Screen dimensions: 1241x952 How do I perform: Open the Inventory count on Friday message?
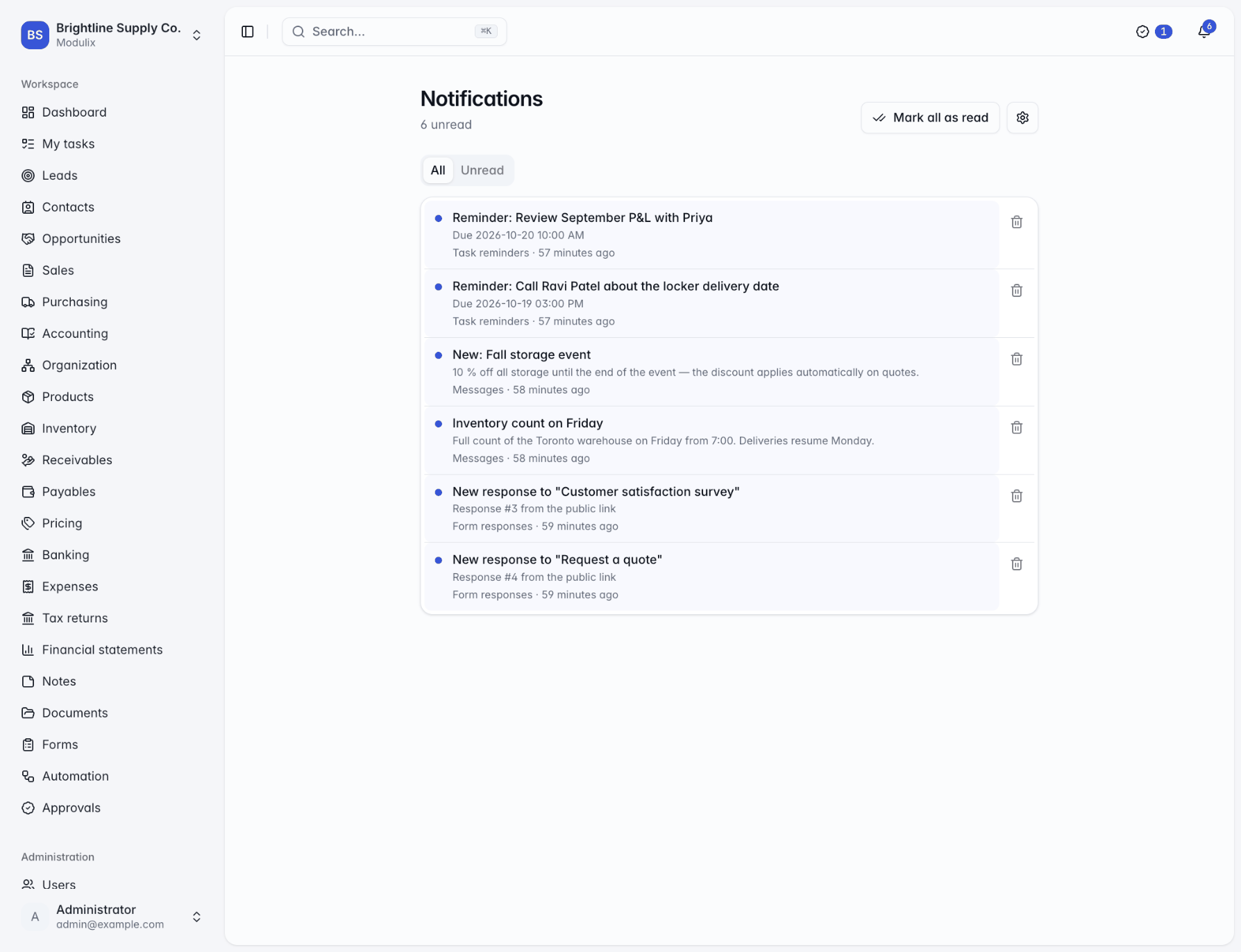(x=712, y=441)
